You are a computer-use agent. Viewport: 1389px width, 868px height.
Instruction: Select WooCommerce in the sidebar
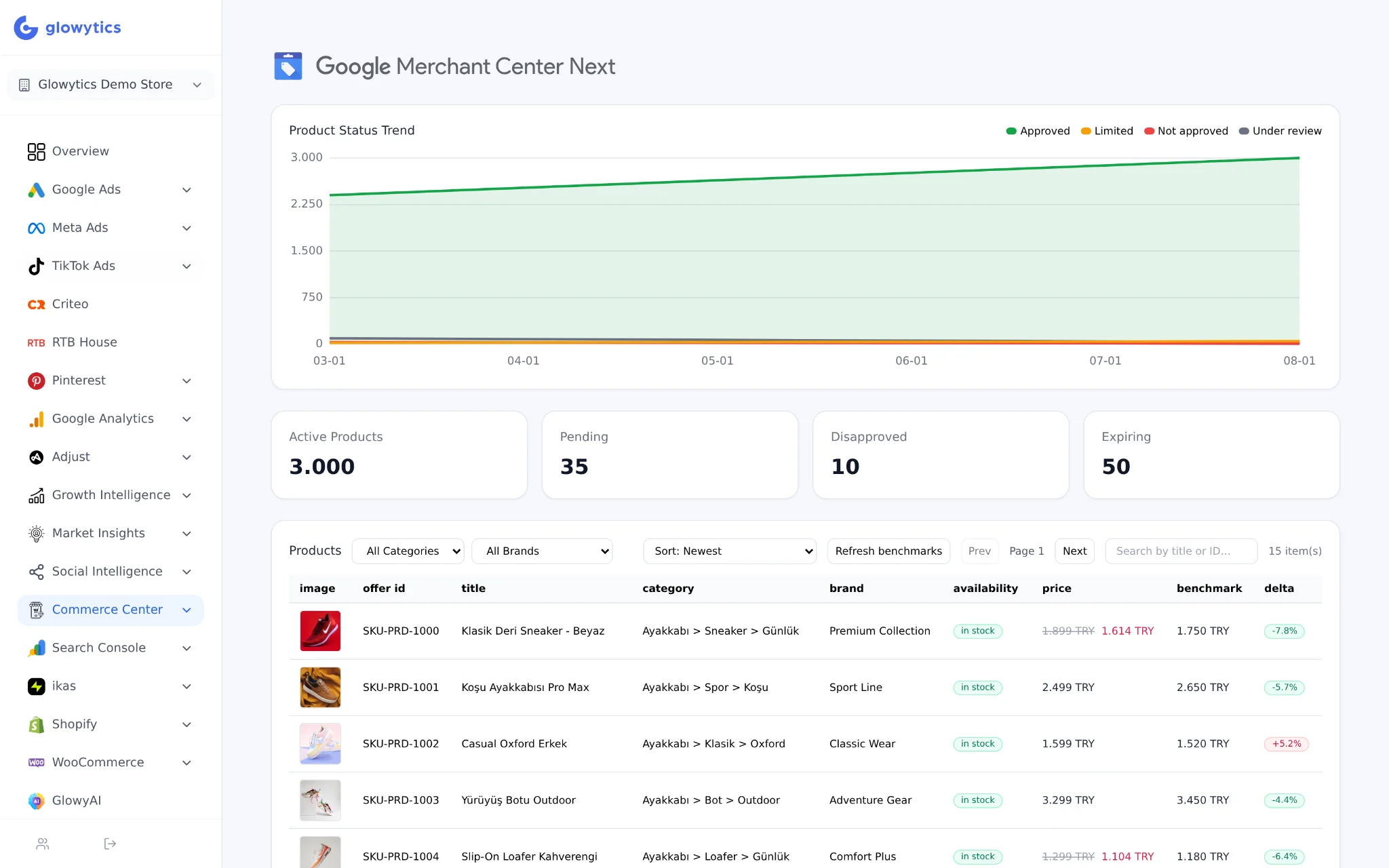(111, 763)
